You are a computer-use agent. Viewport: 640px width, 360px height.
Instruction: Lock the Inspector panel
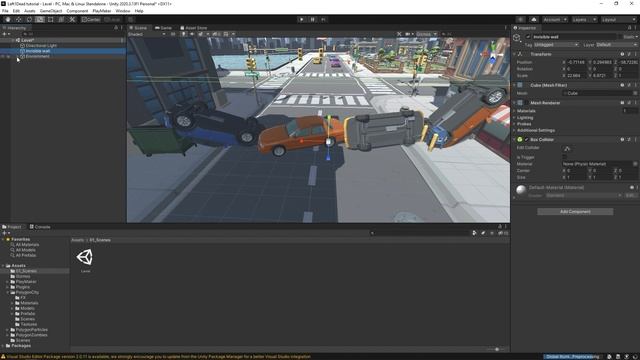pyautogui.click(x=629, y=28)
